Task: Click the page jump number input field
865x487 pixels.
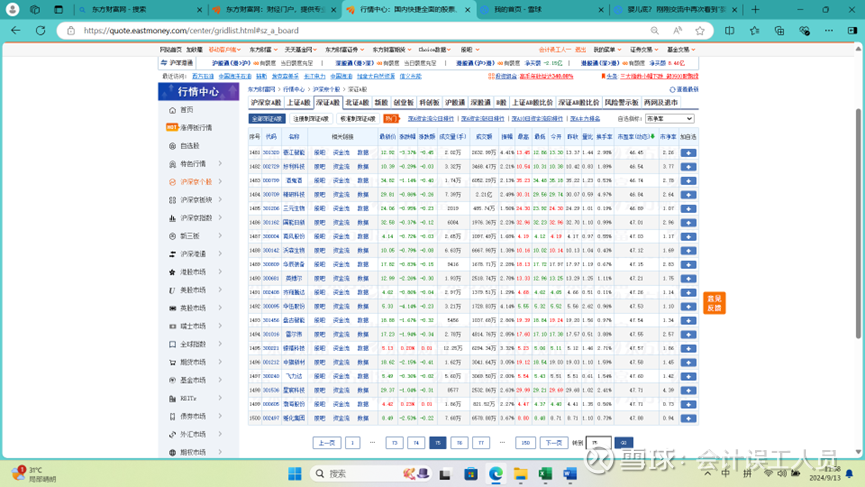Action: tap(599, 442)
